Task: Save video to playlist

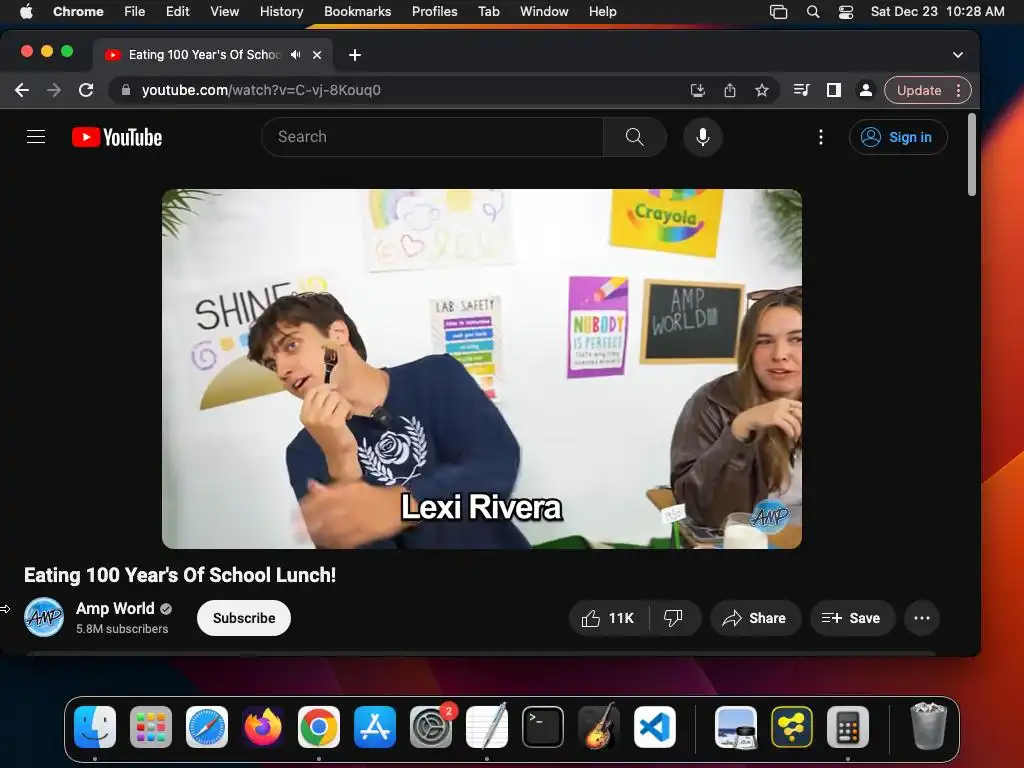Action: coord(852,618)
